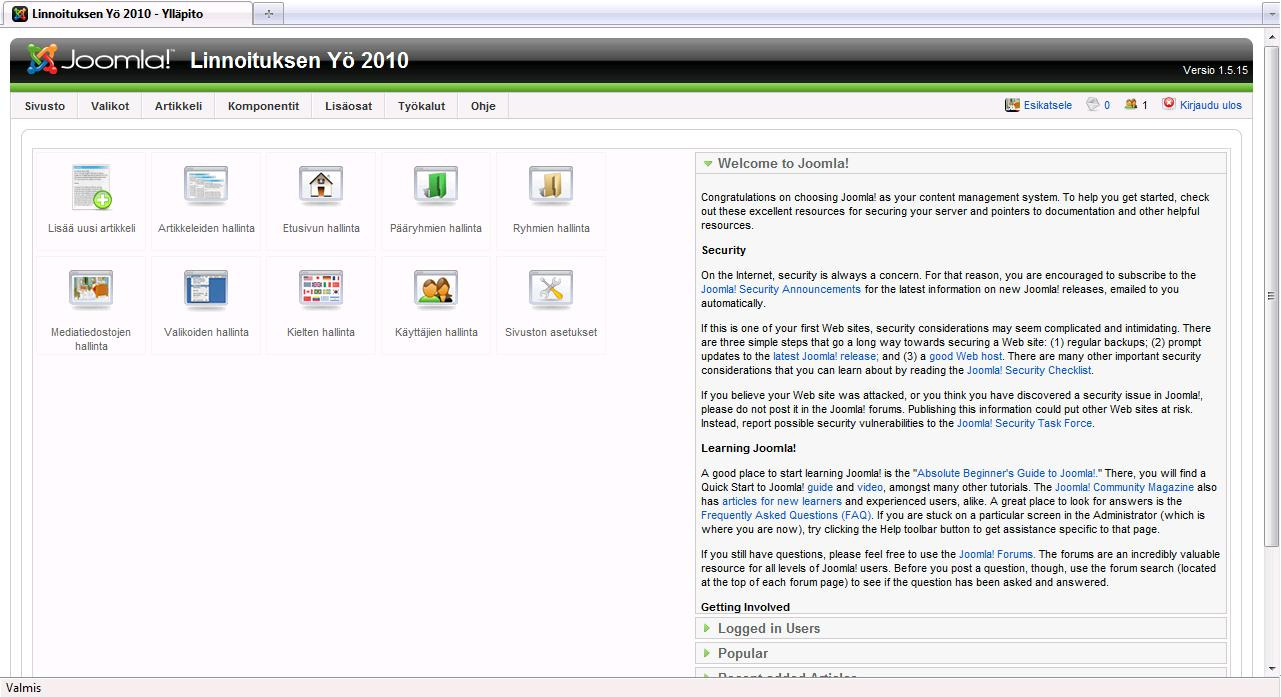Click the Getting Involved heading

point(746,607)
